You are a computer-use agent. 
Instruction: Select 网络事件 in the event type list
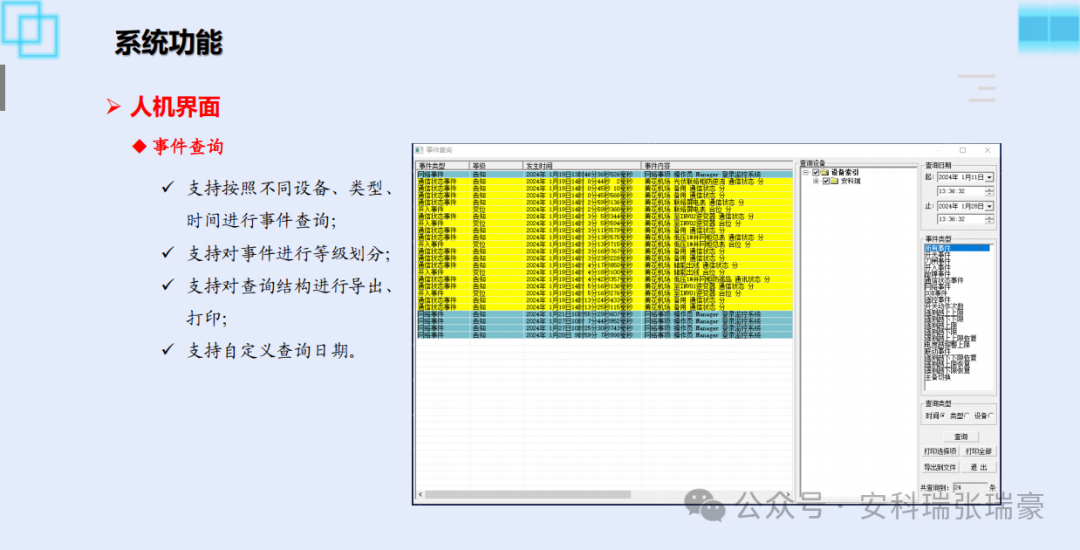click(x=935, y=286)
